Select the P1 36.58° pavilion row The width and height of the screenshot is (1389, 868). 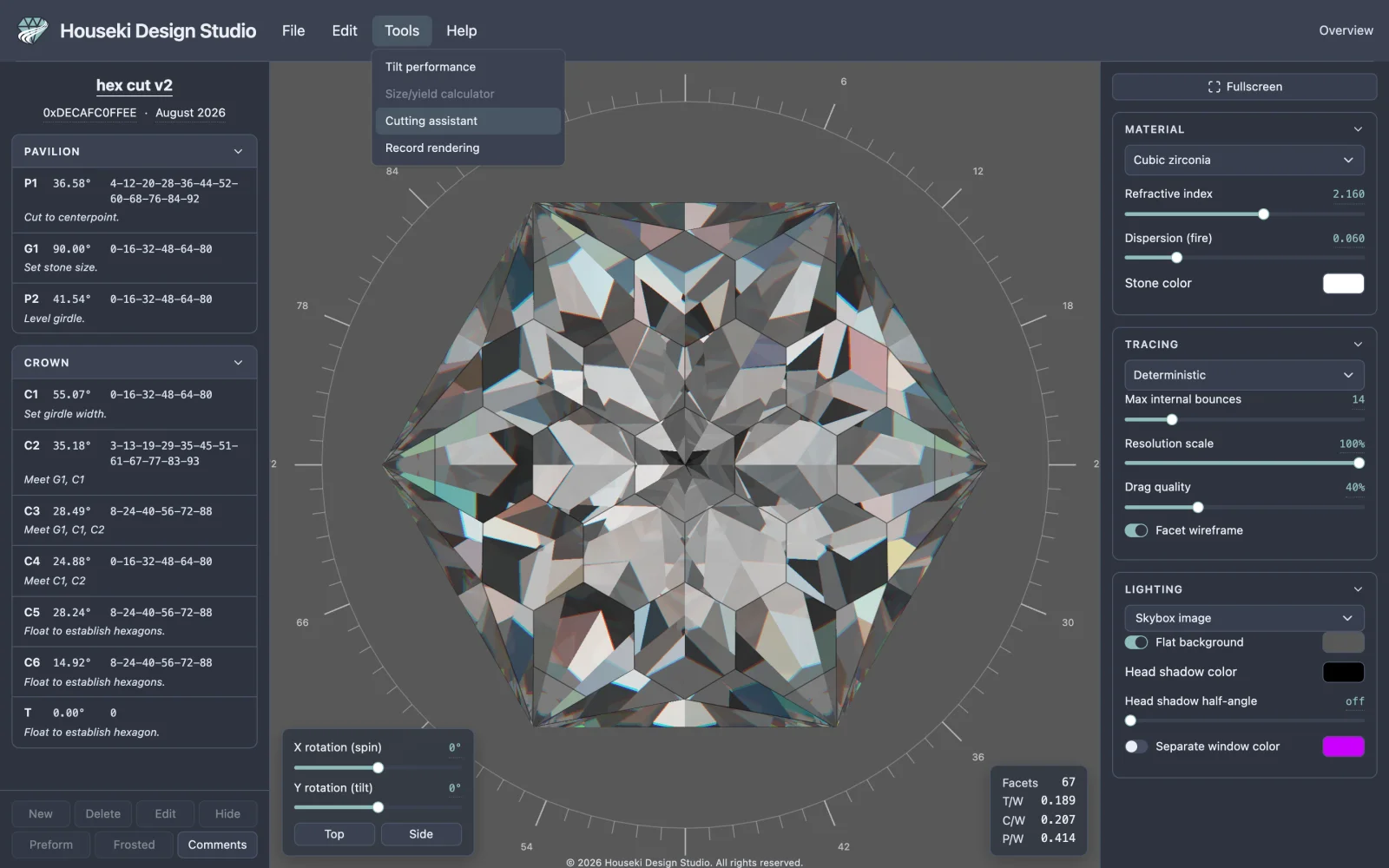(135, 200)
